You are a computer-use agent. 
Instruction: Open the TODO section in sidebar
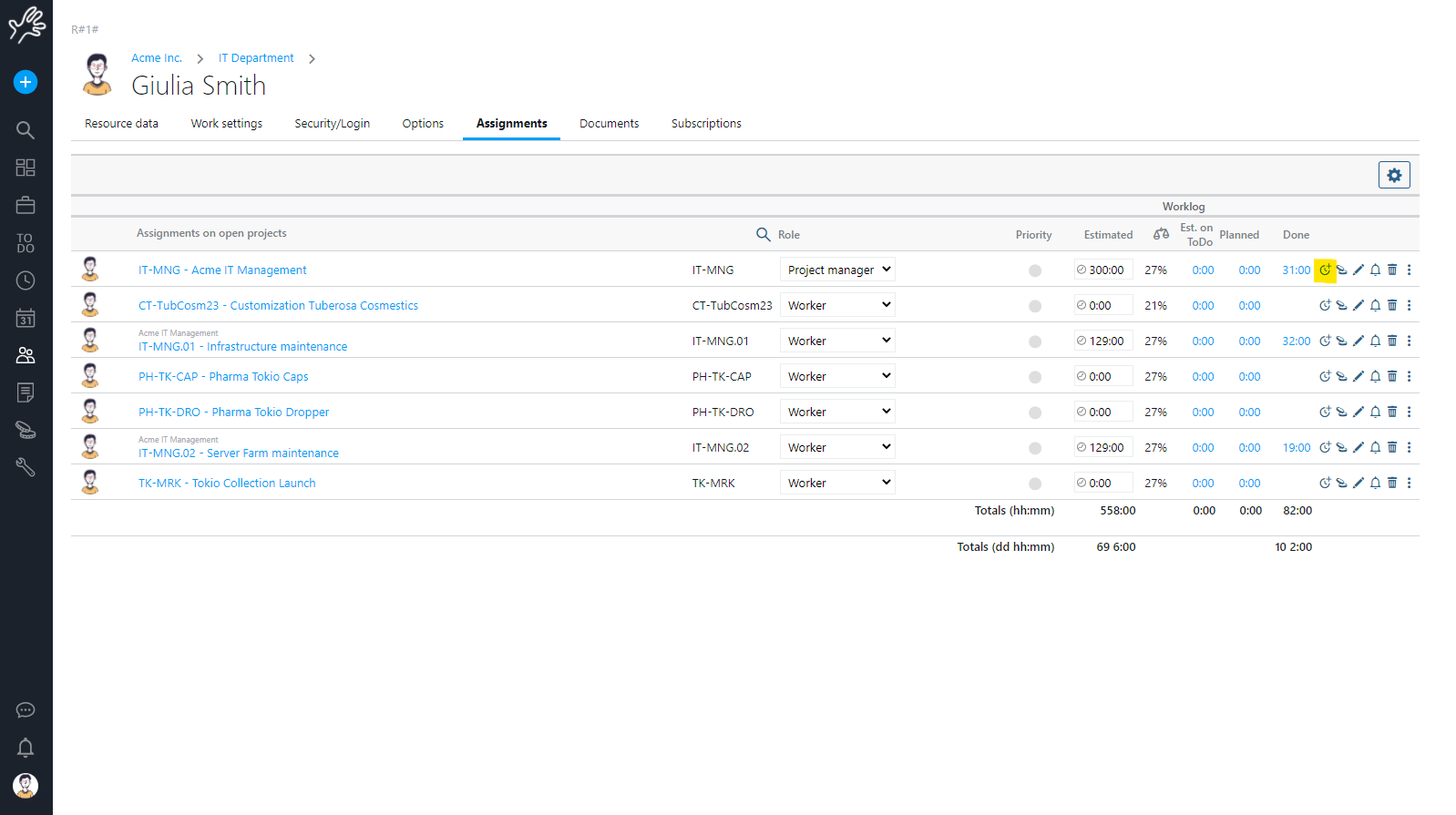(26, 243)
